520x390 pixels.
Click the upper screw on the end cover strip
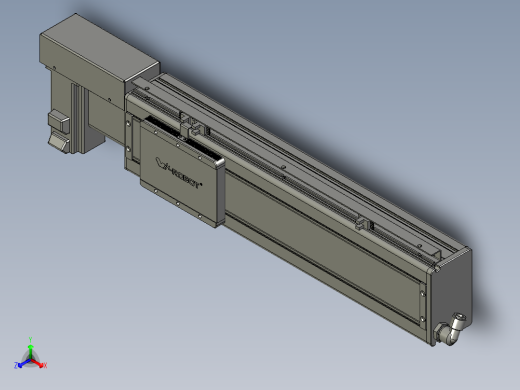coord(423,293)
